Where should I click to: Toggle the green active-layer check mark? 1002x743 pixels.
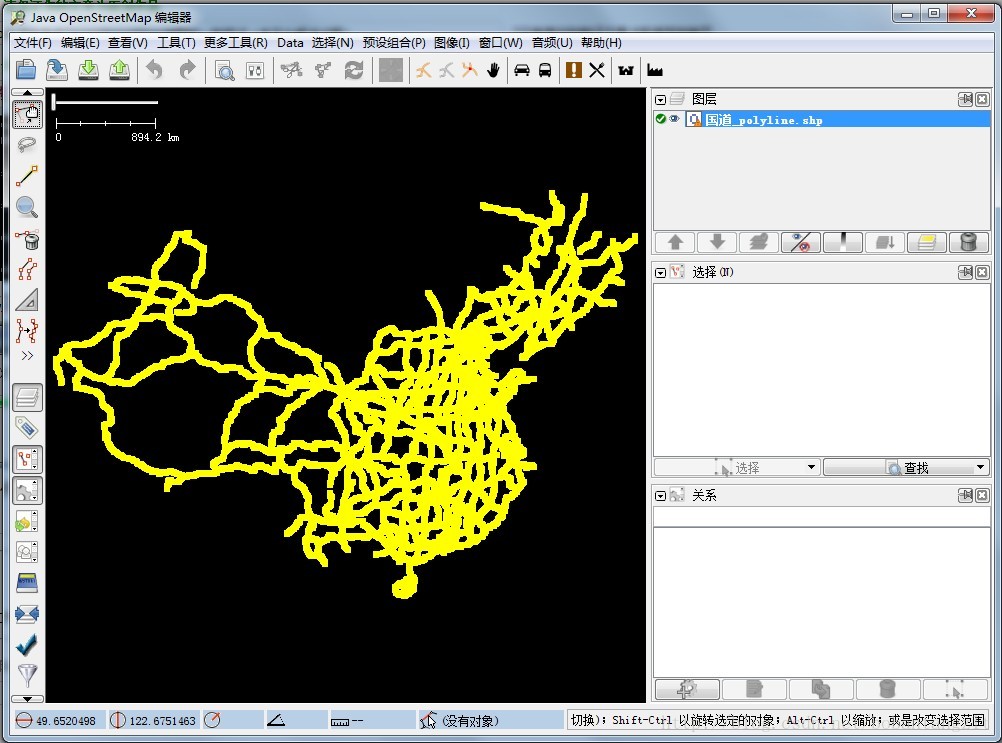click(660, 119)
